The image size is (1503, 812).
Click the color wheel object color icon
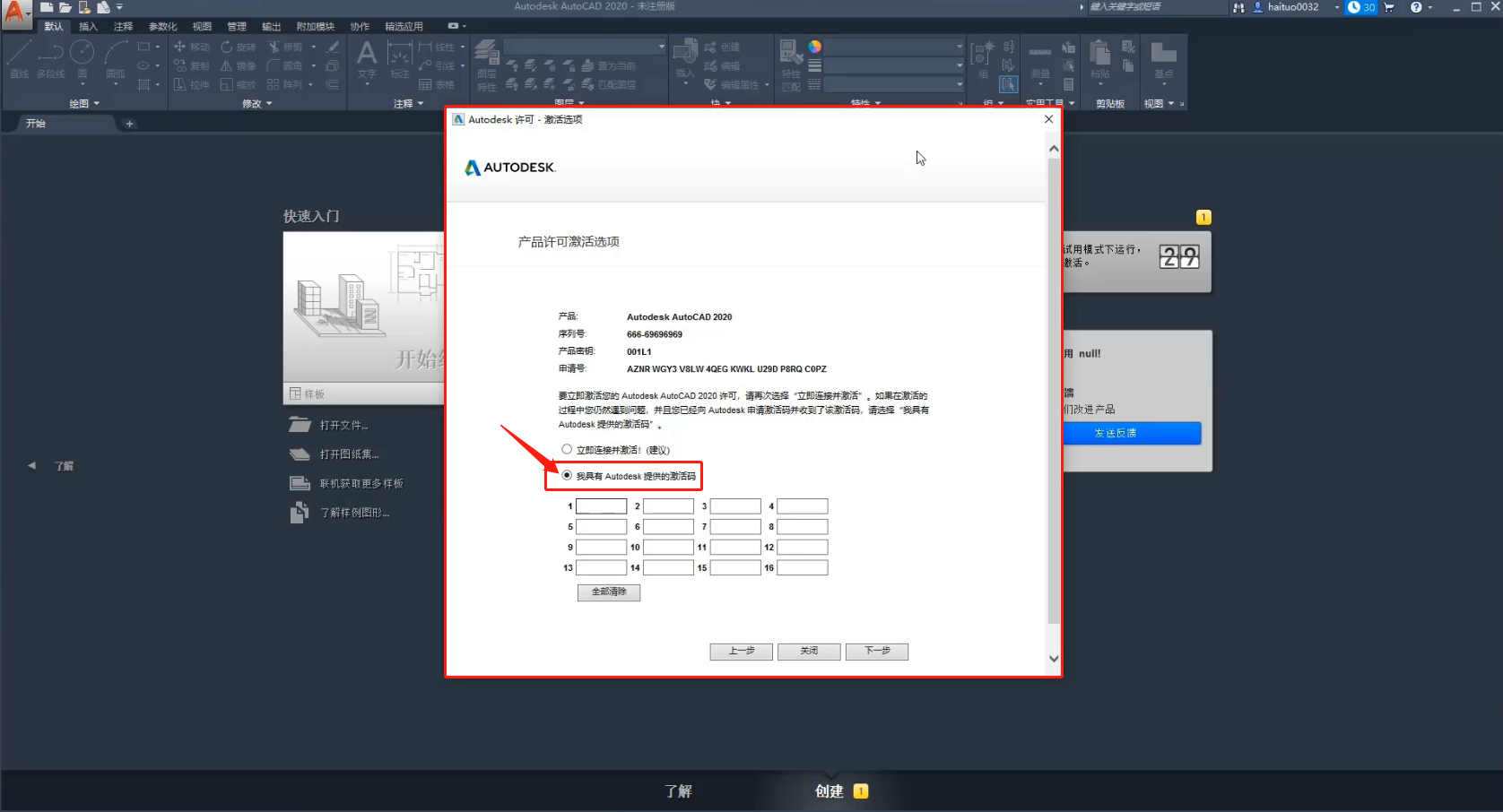pos(814,47)
